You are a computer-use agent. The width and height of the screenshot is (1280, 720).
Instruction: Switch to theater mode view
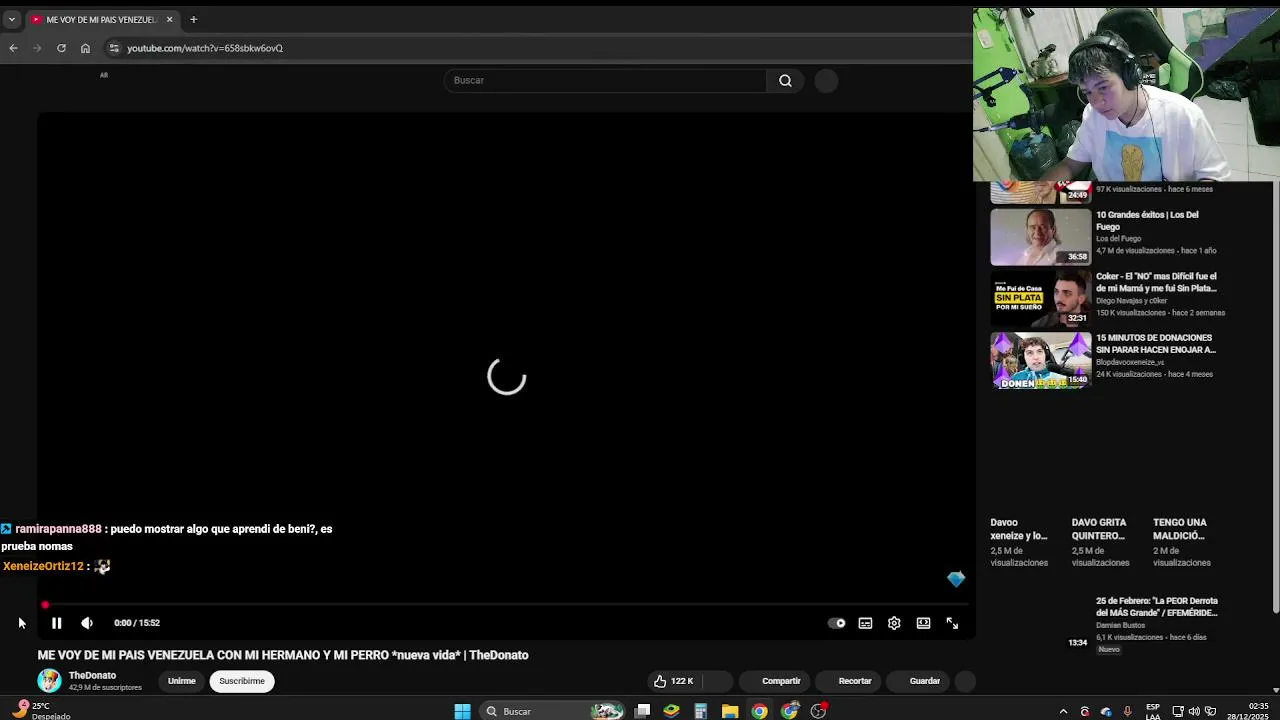click(923, 623)
